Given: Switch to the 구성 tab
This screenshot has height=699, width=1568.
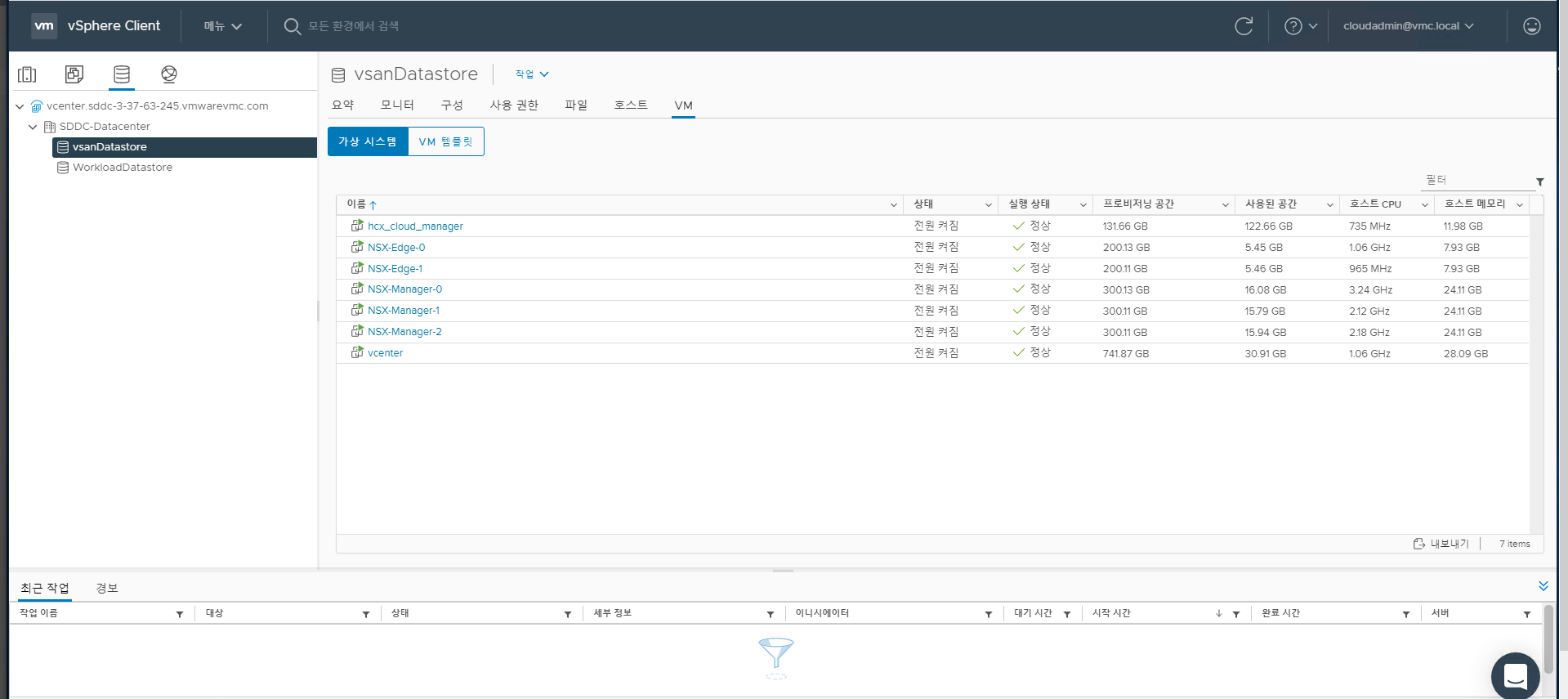Looking at the screenshot, I should [x=452, y=105].
